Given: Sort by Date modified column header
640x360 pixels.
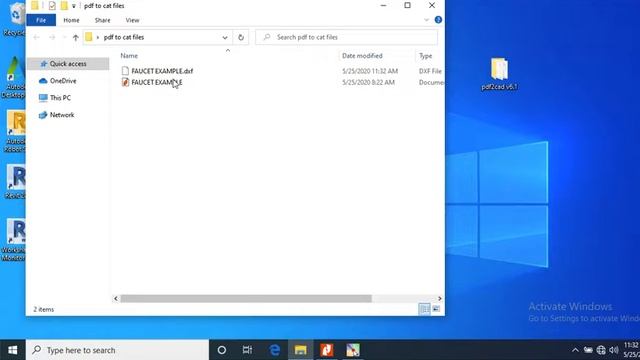Looking at the screenshot, I should tap(362, 56).
